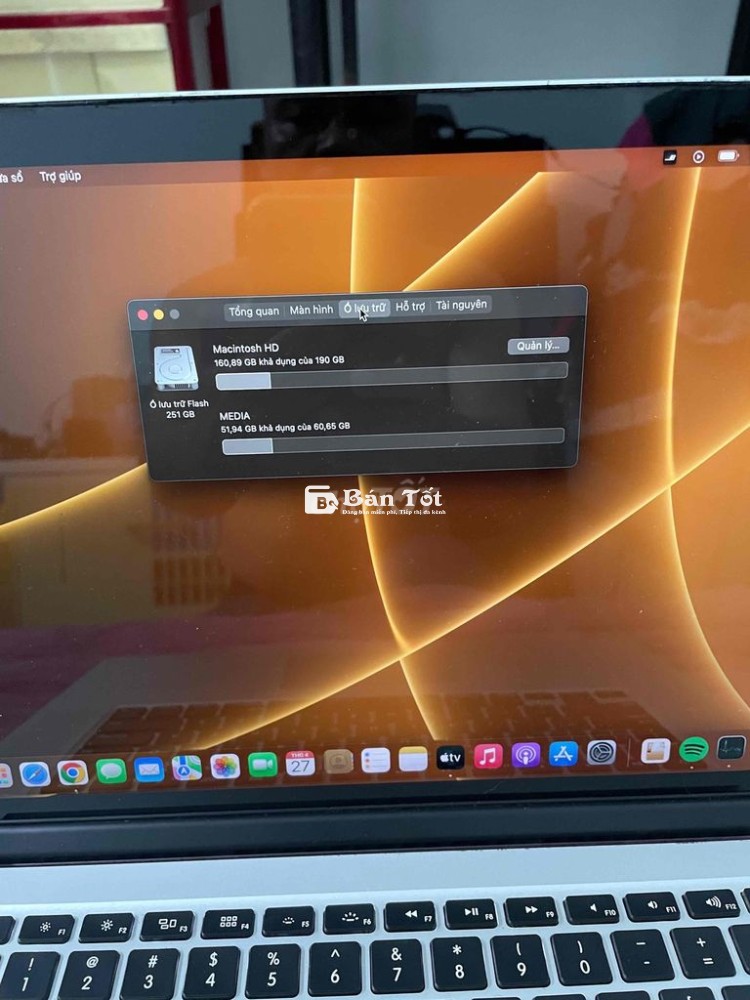Open the Contacts app in Dock
Viewport: 750px width, 1000px height.
coord(338,761)
